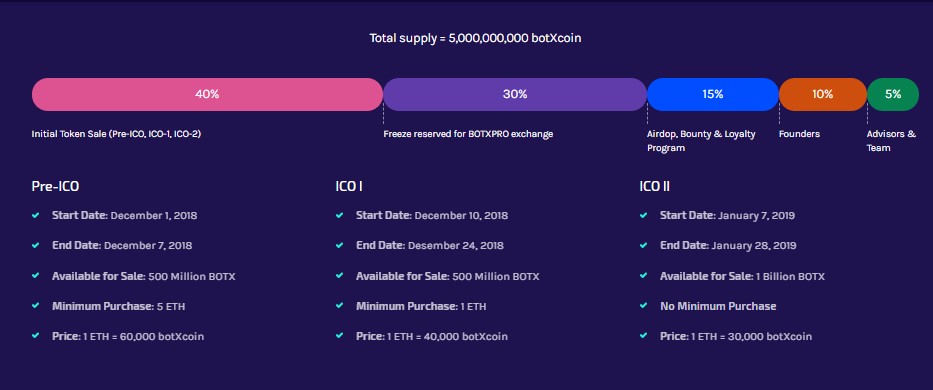
Task: Click Freeze reserved for BOTXPRO exchange label
Action: click(468, 134)
